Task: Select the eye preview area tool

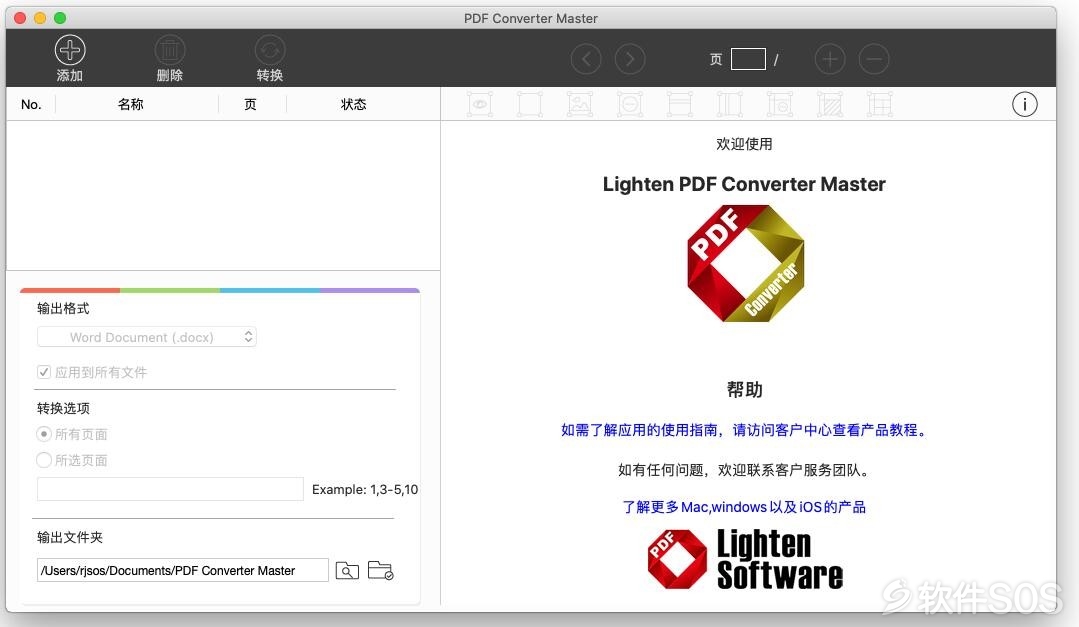Action: (x=480, y=105)
